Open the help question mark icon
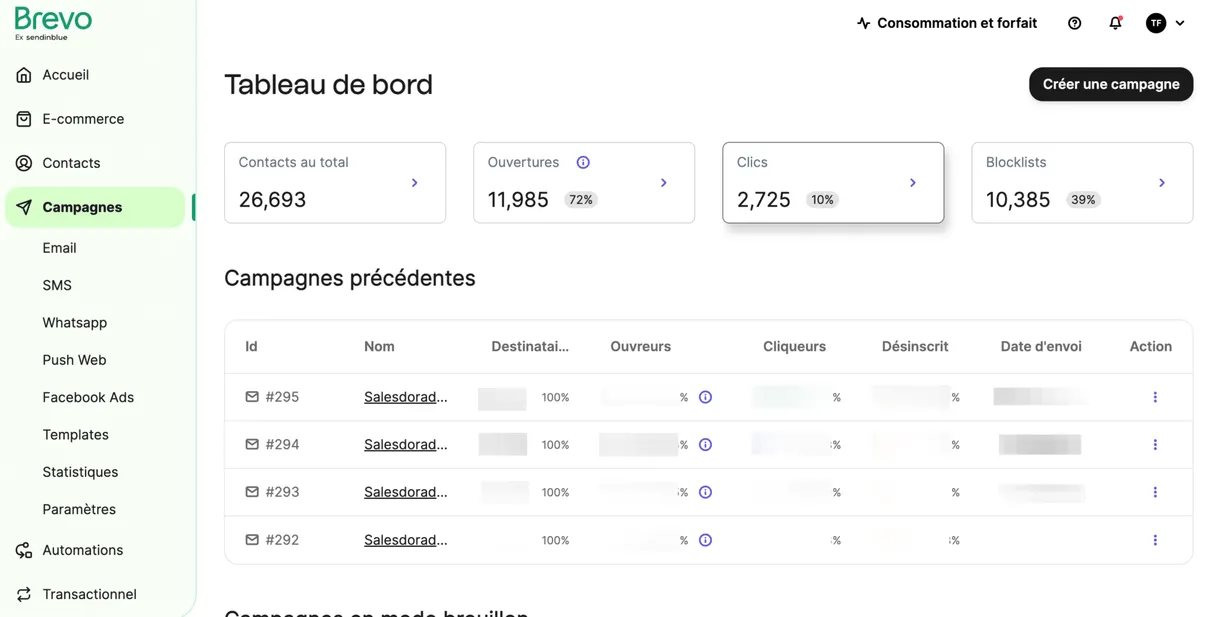1216x617 pixels. coord(1075,23)
